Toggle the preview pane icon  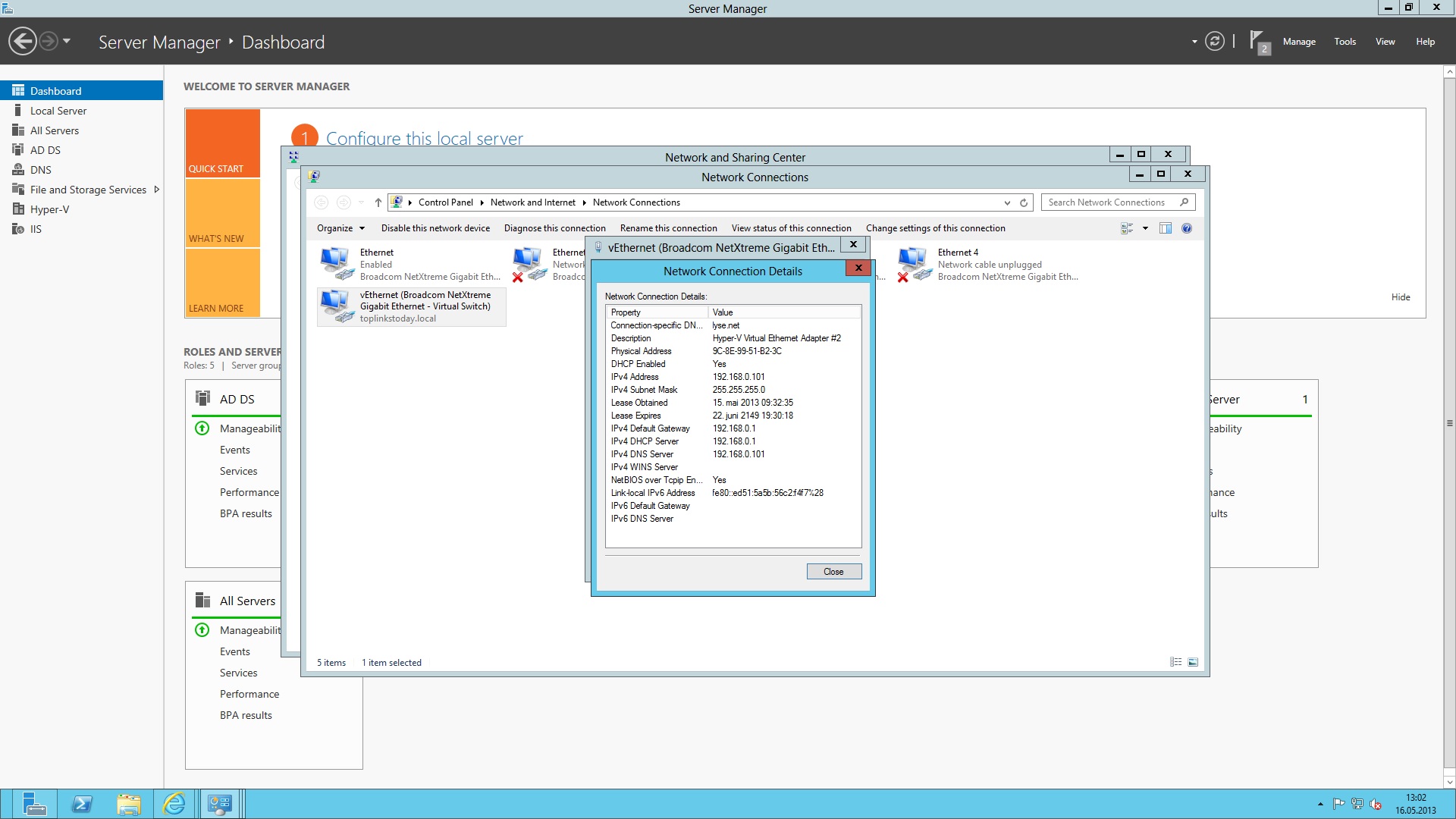[1166, 228]
